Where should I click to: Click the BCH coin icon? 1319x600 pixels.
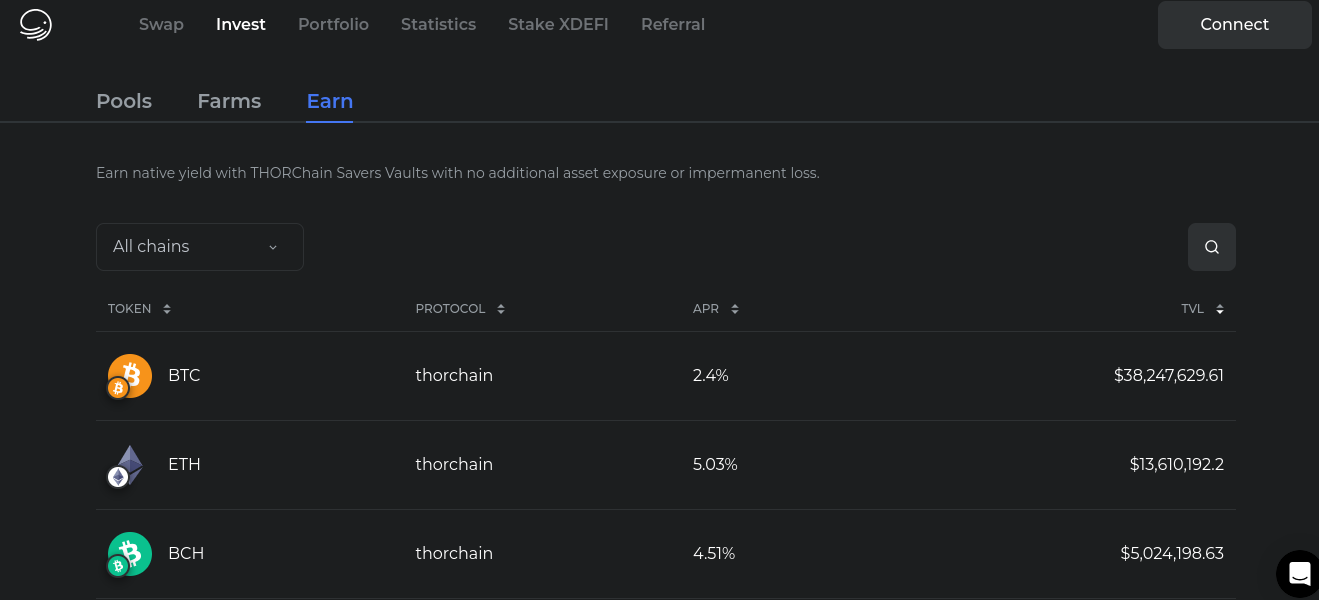pyautogui.click(x=130, y=554)
